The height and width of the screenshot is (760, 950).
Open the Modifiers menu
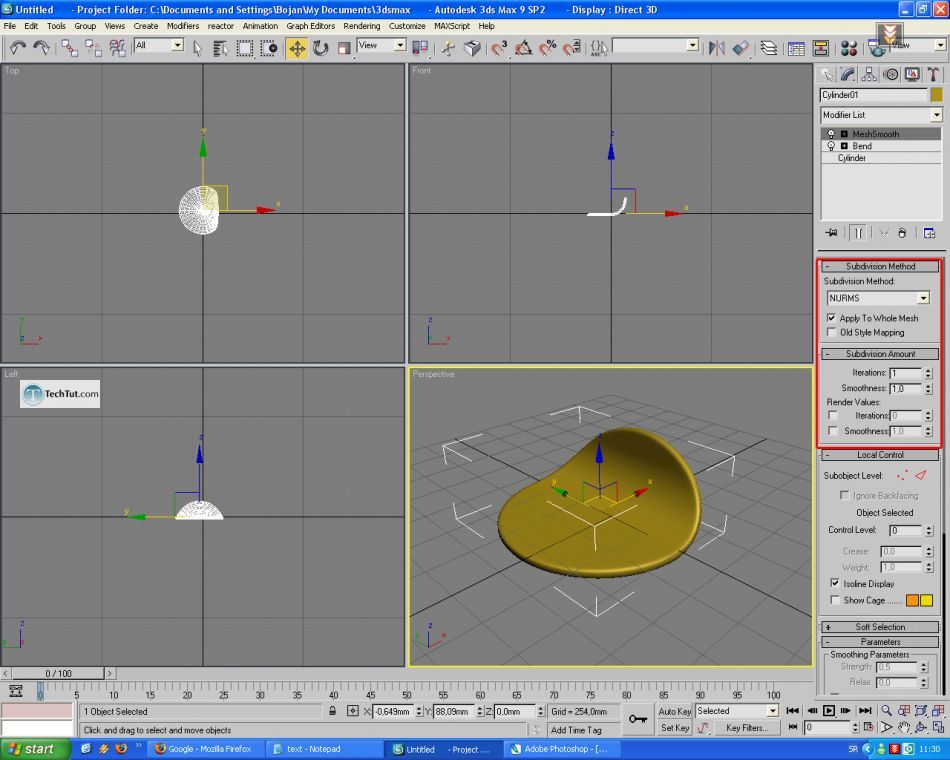click(x=182, y=26)
